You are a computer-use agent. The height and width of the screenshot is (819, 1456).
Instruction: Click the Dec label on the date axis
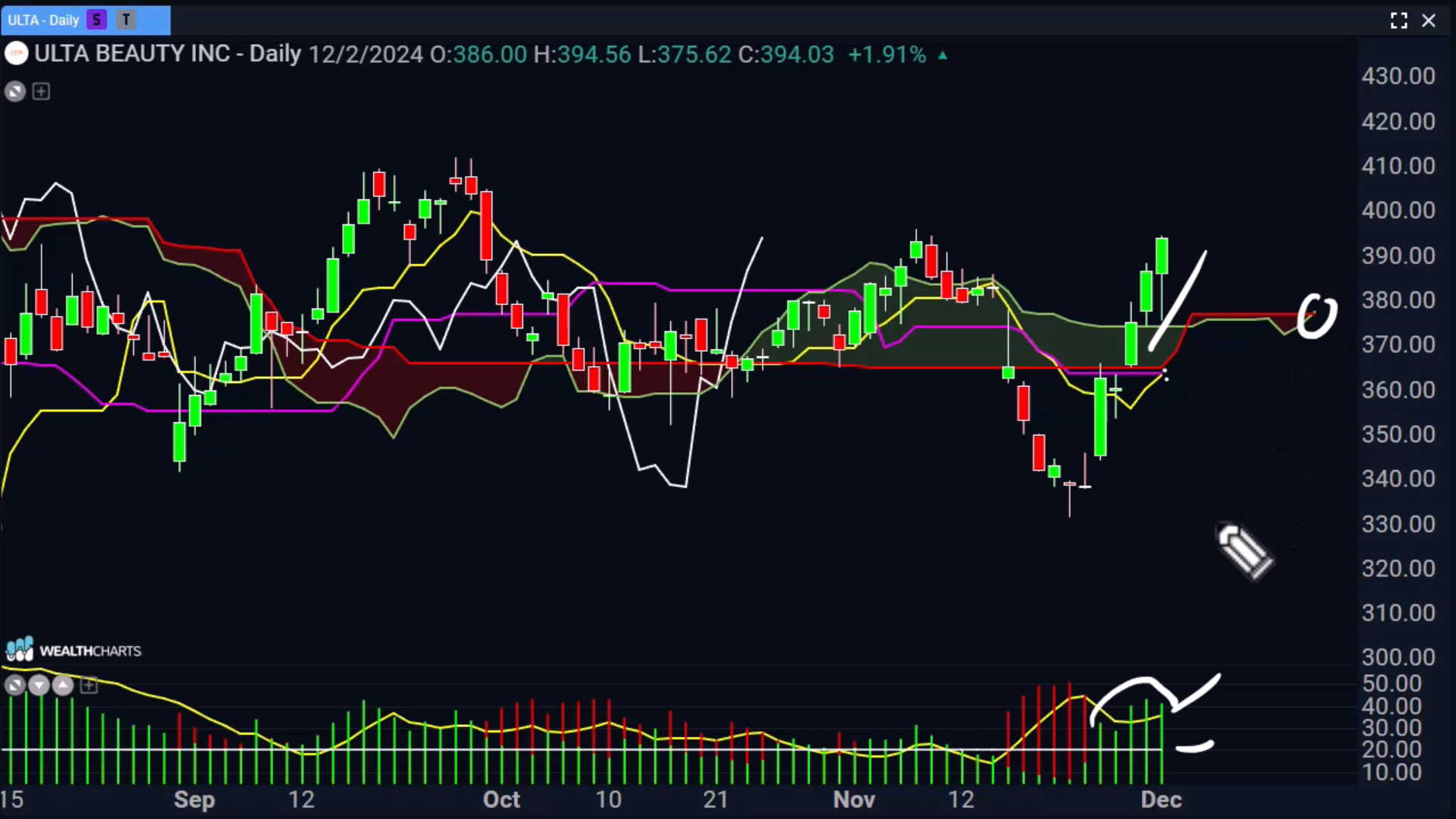tap(1161, 800)
